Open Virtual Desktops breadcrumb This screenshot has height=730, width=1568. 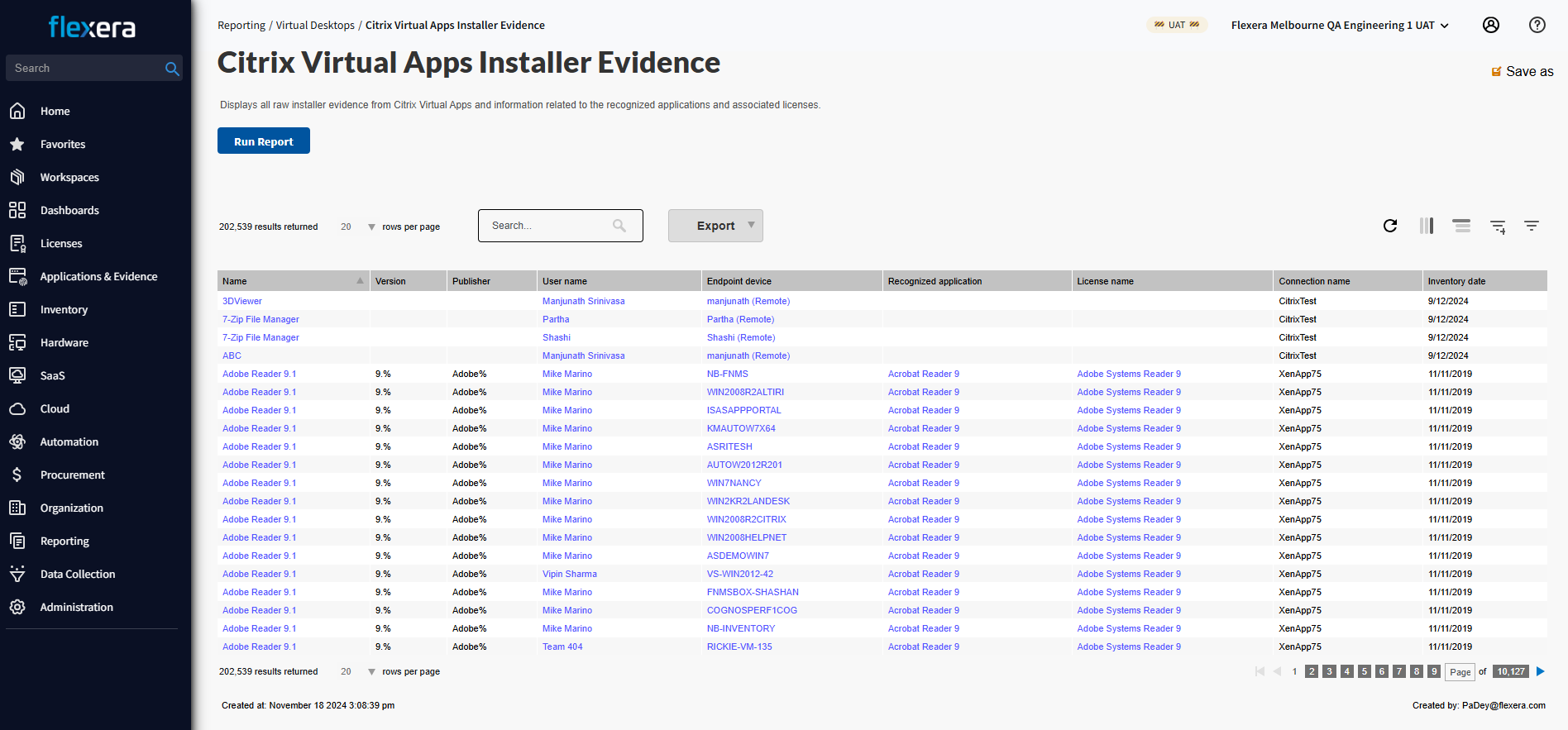point(315,26)
